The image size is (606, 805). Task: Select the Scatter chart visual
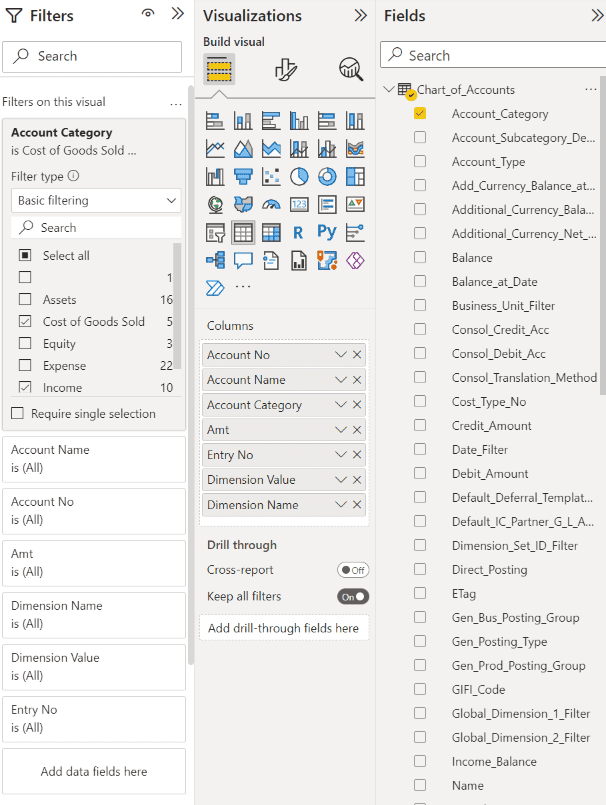(x=271, y=177)
